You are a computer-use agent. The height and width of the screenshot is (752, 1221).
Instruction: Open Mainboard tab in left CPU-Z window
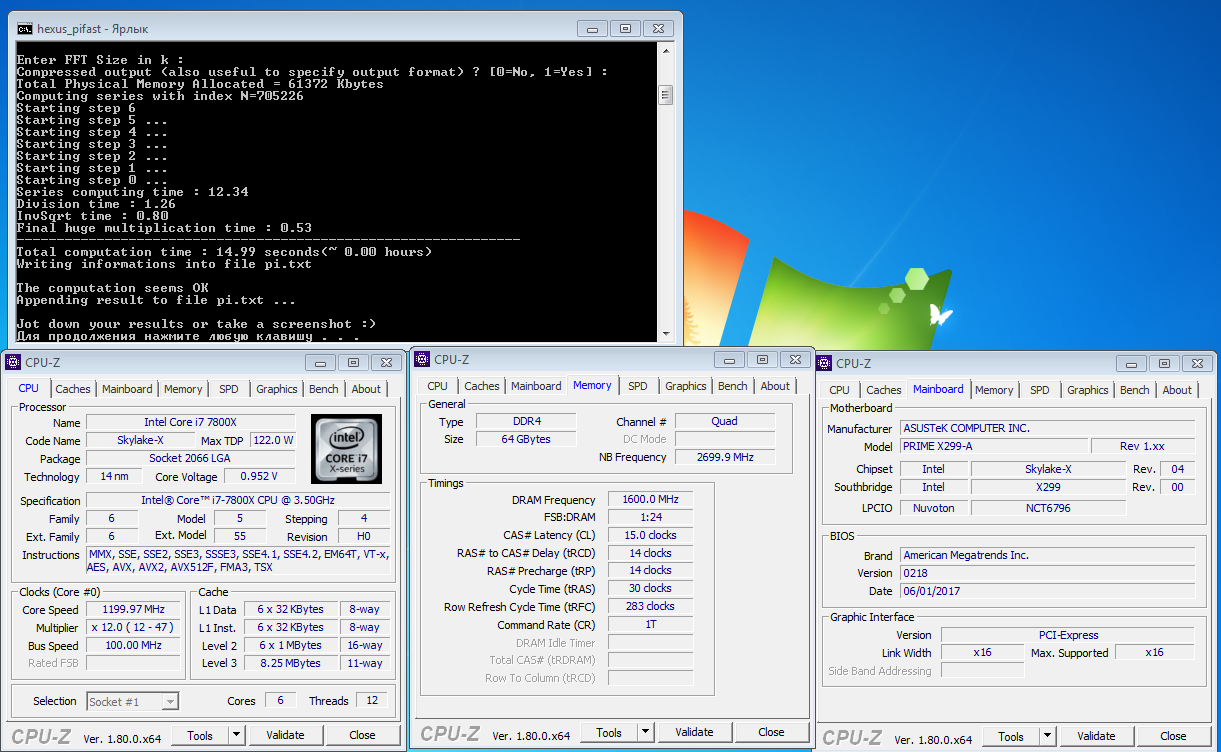(127, 389)
